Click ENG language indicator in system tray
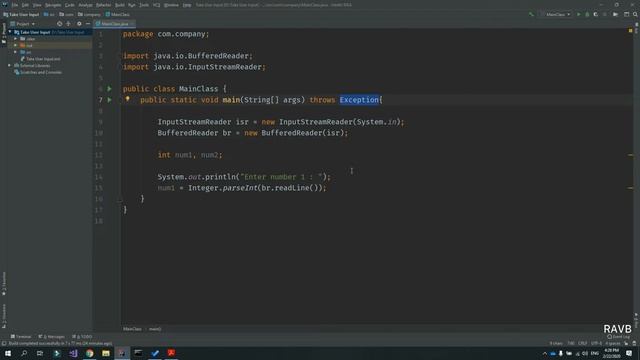Viewport: 640px width, 360px height. pos(595,353)
